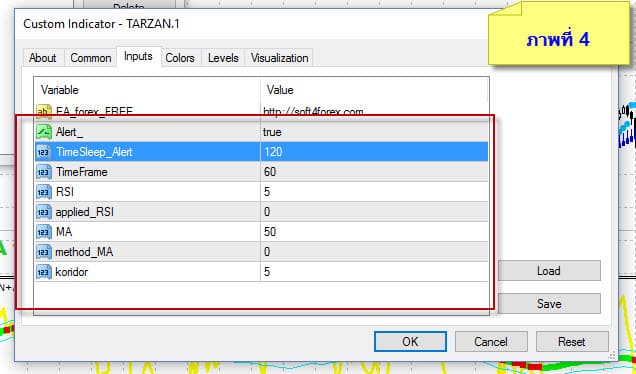Select the Inputs tab
This screenshot has height=374, width=636.
(138, 56)
